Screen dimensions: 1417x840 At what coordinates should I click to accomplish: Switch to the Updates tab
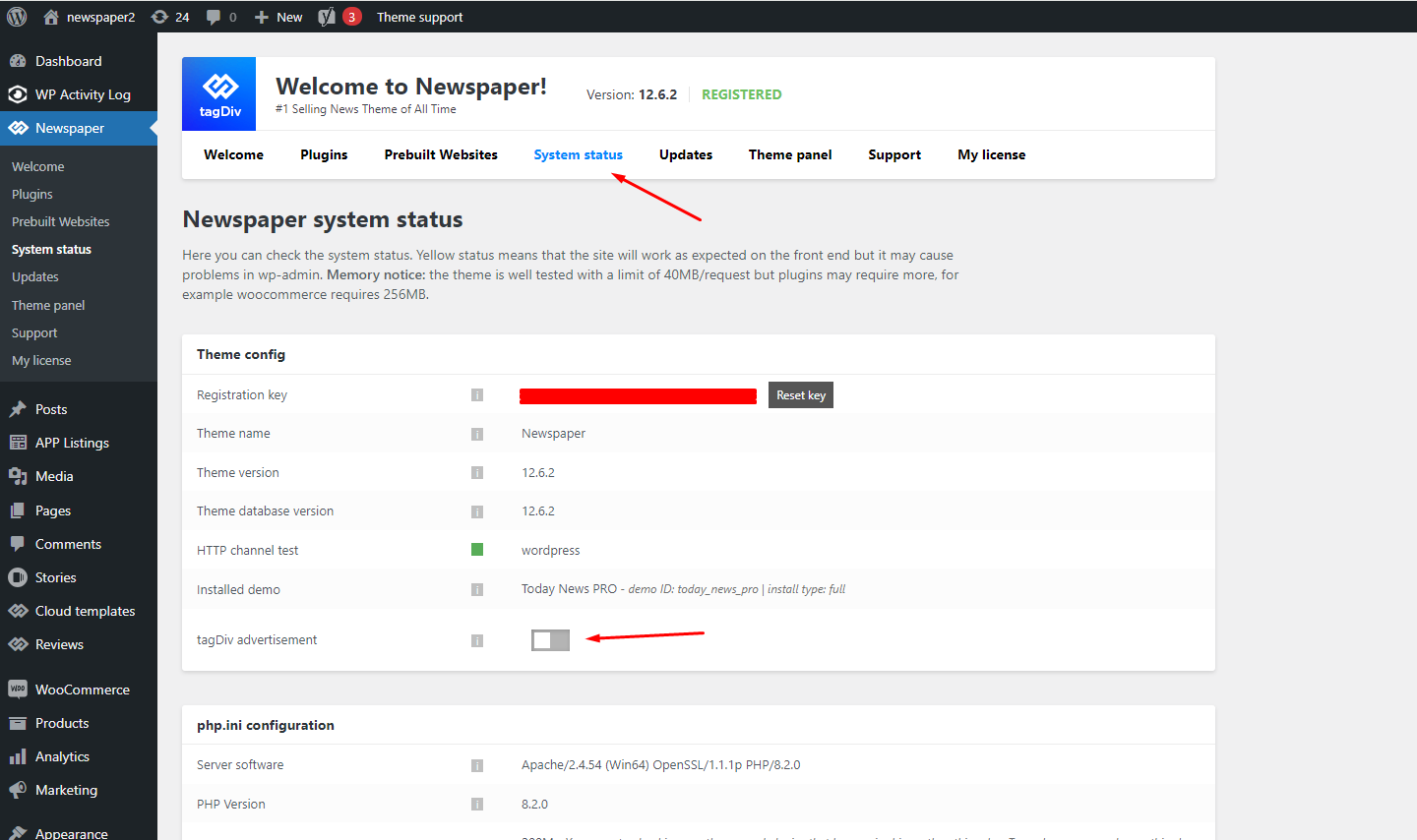coord(686,154)
